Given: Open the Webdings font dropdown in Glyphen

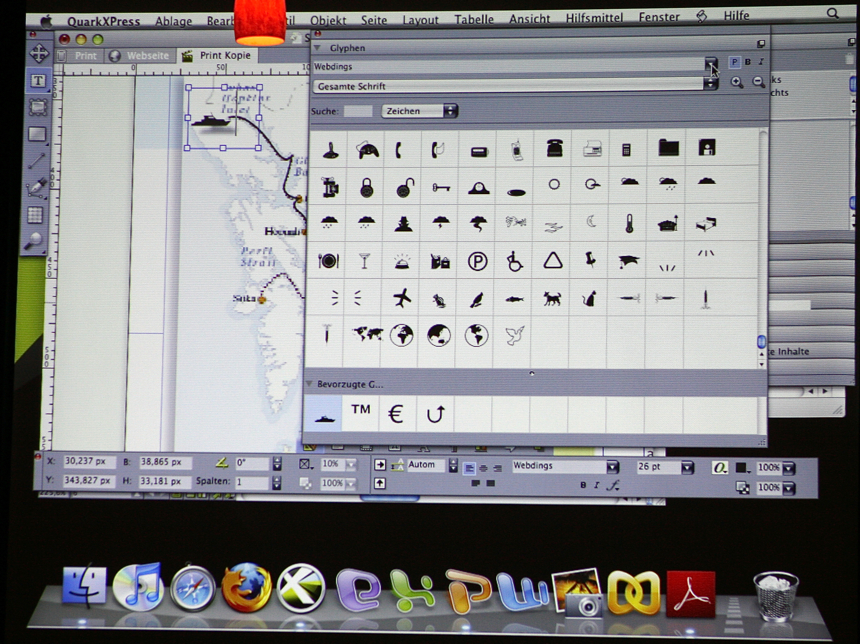Looking at the screenshot, I should point(710,66).
